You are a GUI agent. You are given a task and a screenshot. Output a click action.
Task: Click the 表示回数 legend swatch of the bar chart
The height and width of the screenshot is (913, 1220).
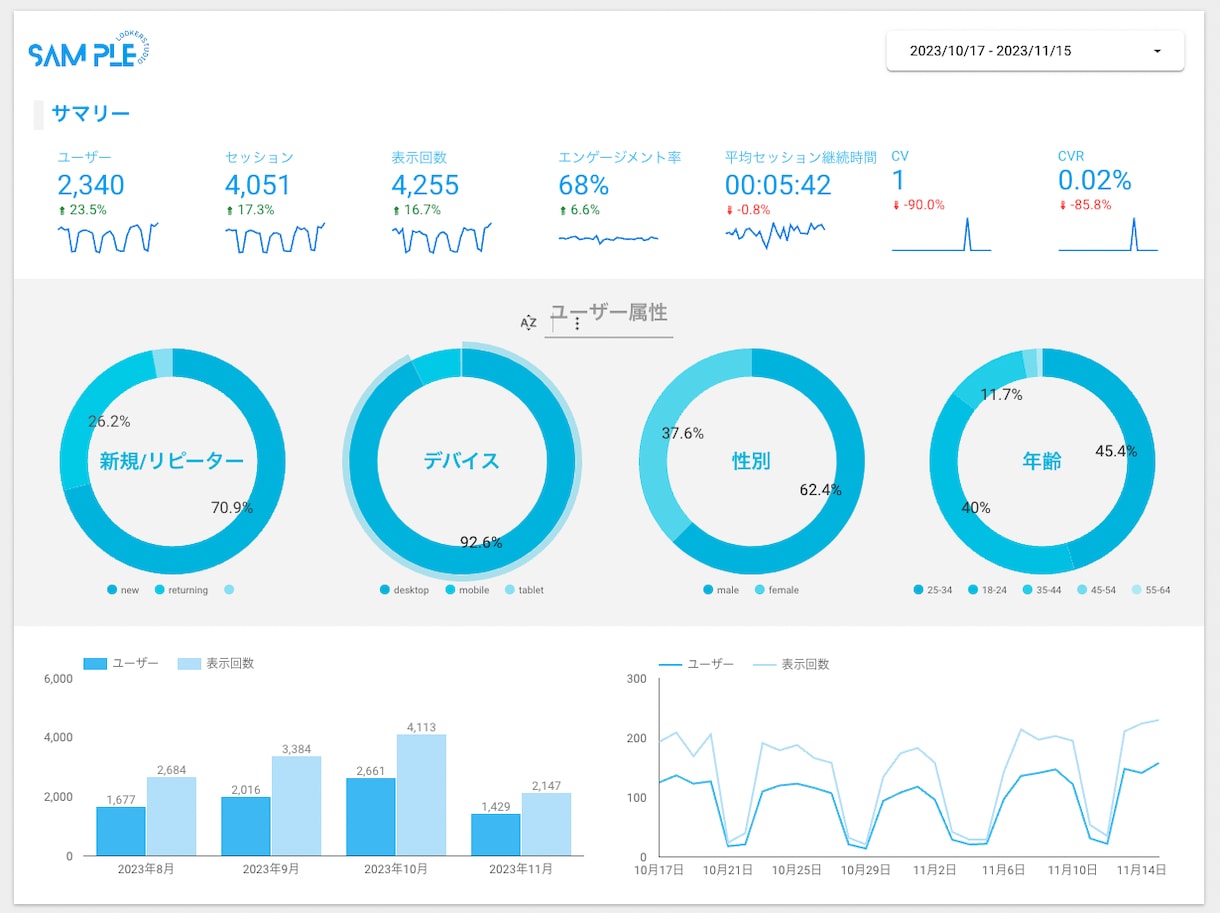coord(189,663)
